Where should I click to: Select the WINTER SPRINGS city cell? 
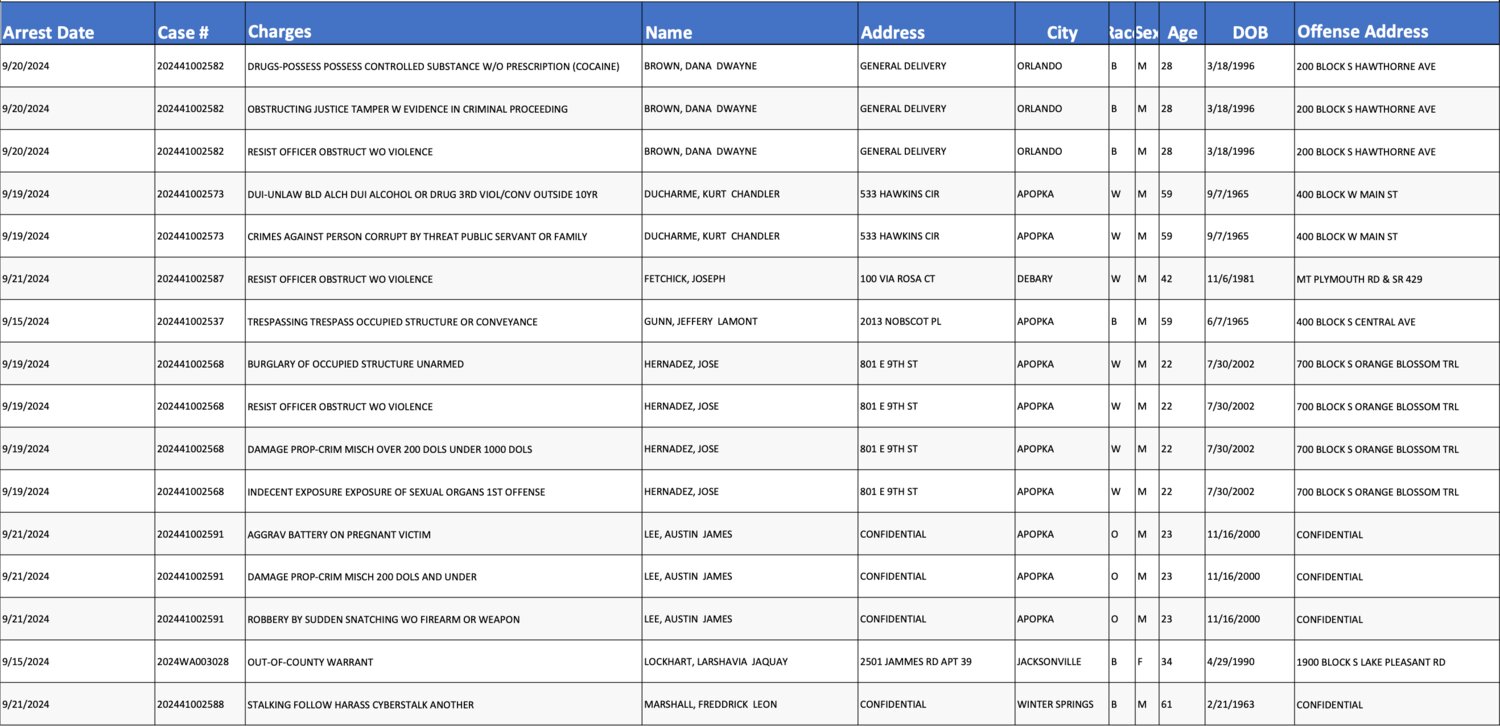point(1061,704)
